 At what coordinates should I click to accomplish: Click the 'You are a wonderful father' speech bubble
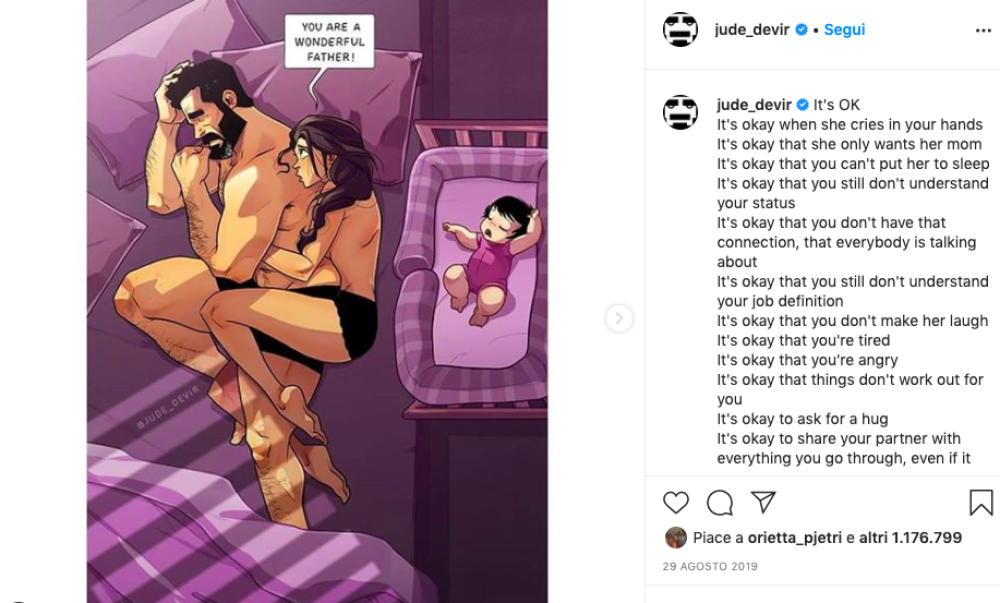pyautogui.click(x=329, y=42)
